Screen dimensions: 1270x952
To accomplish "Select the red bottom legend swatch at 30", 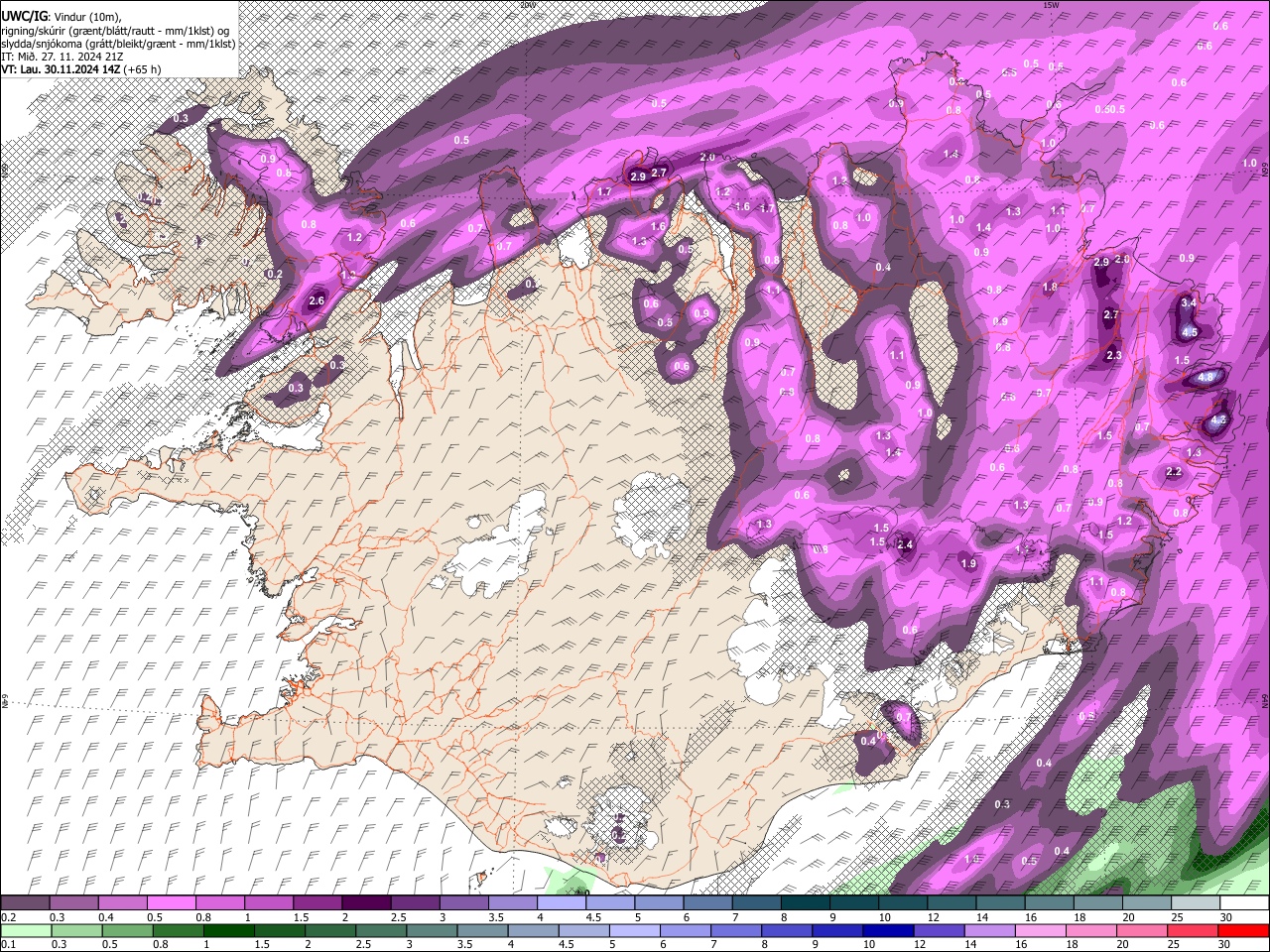I will [1244, 930].
